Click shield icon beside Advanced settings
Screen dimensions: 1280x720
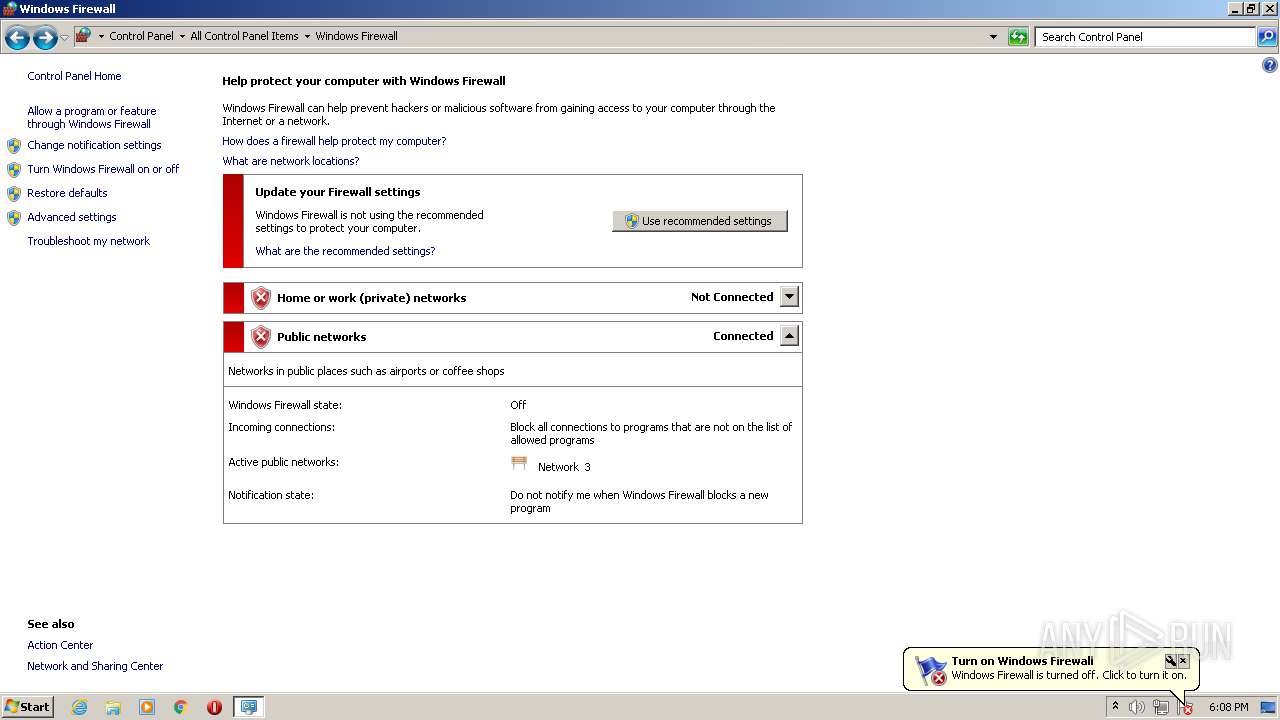14,218
